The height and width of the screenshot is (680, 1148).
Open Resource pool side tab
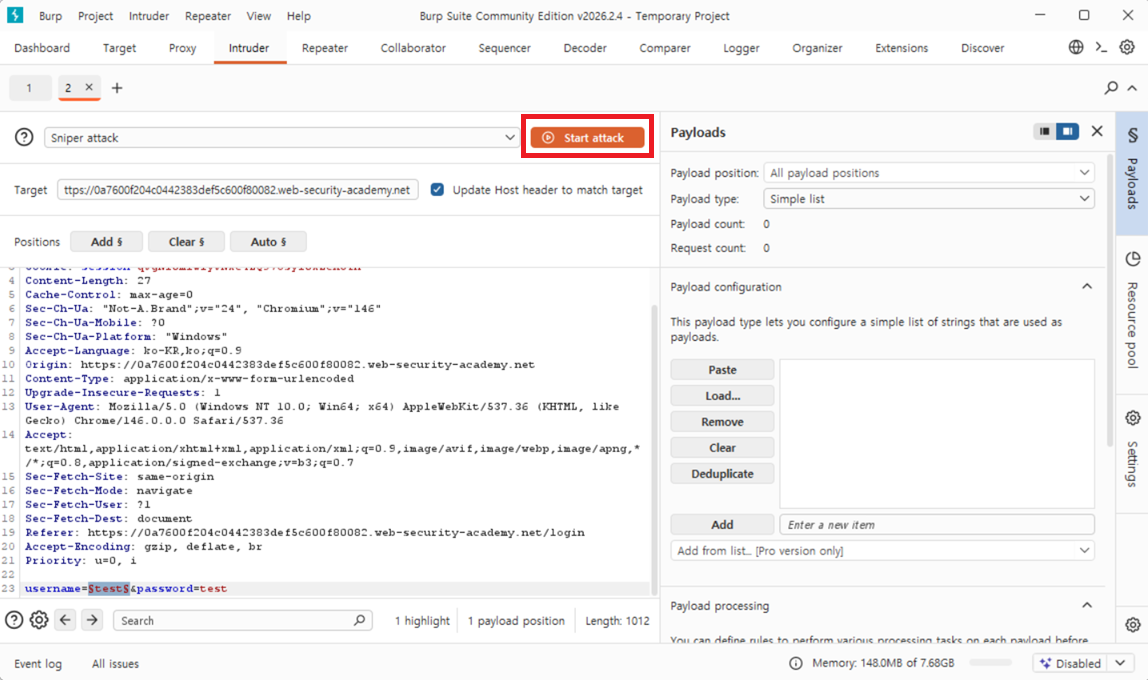(1133, 315)
